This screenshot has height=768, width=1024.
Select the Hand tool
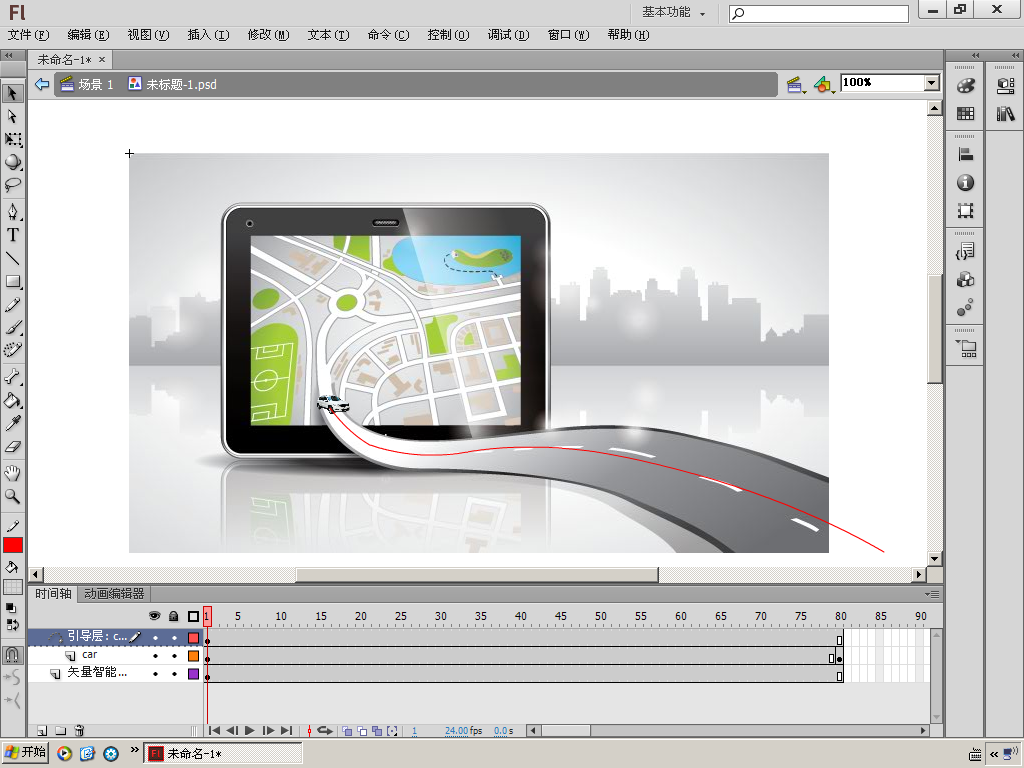coord(13,472)
